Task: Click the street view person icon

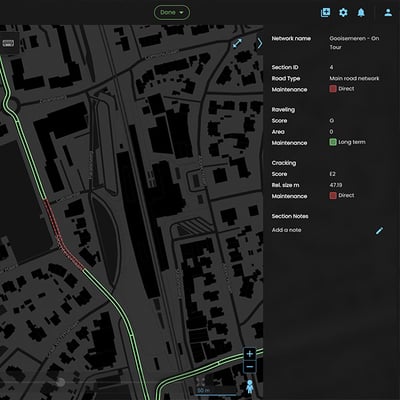Action: click(250, 387)
